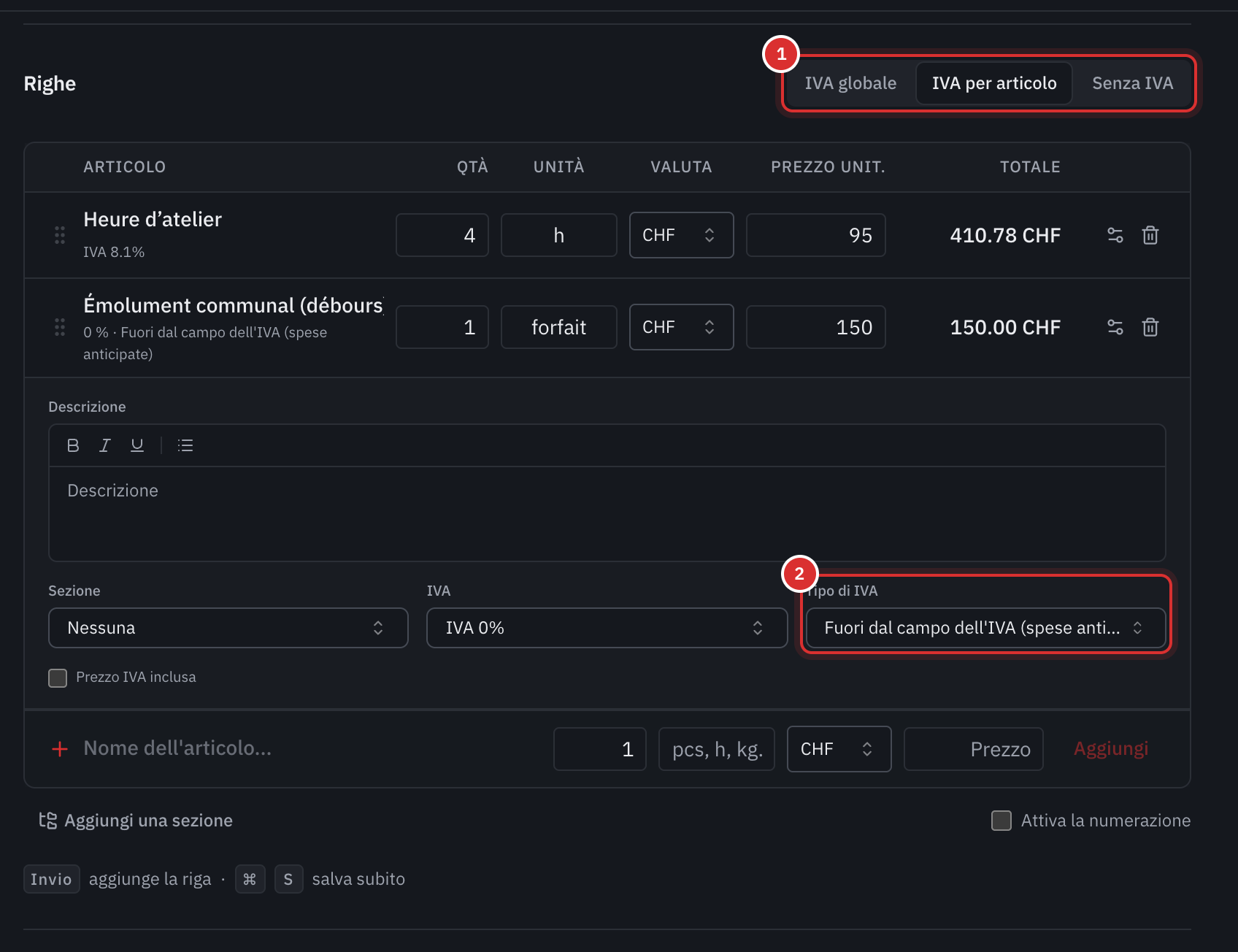Grab the drag handle of Heure d'atelier
The width and height of the screenshot is (1238, 952).
point(60,235)
